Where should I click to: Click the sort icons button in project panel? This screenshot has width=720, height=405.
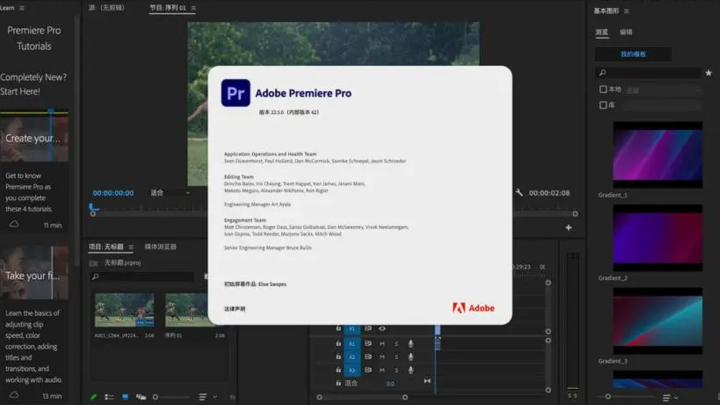202,397
